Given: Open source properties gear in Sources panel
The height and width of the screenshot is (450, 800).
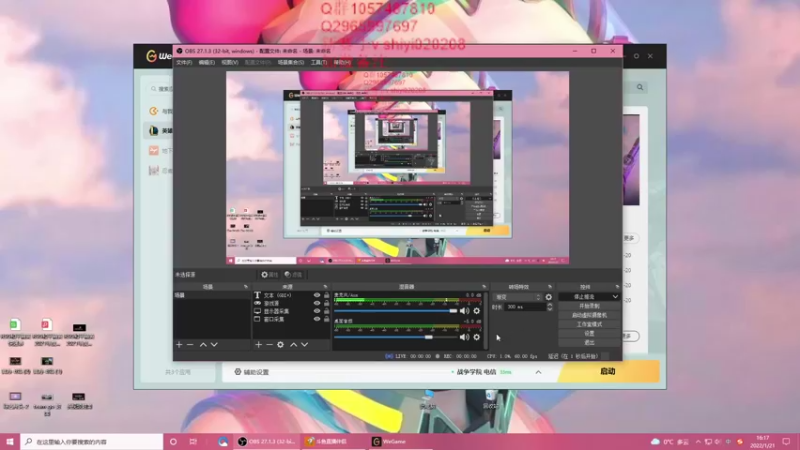Looking at the screenshot, I should tap(280, 345).
